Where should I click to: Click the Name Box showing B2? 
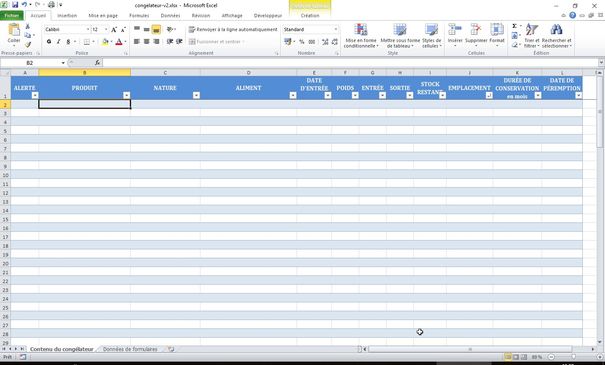click(30, 63)
